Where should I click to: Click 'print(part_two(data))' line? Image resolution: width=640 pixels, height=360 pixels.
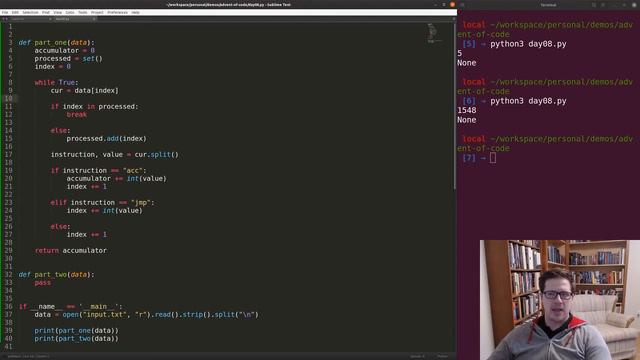[76, 339]
